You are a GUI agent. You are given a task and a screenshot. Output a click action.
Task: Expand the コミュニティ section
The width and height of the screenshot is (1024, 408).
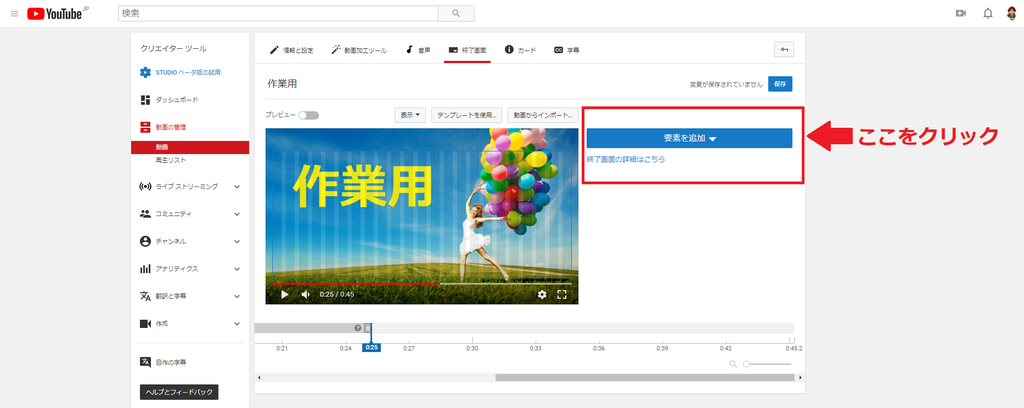[237, 213]
